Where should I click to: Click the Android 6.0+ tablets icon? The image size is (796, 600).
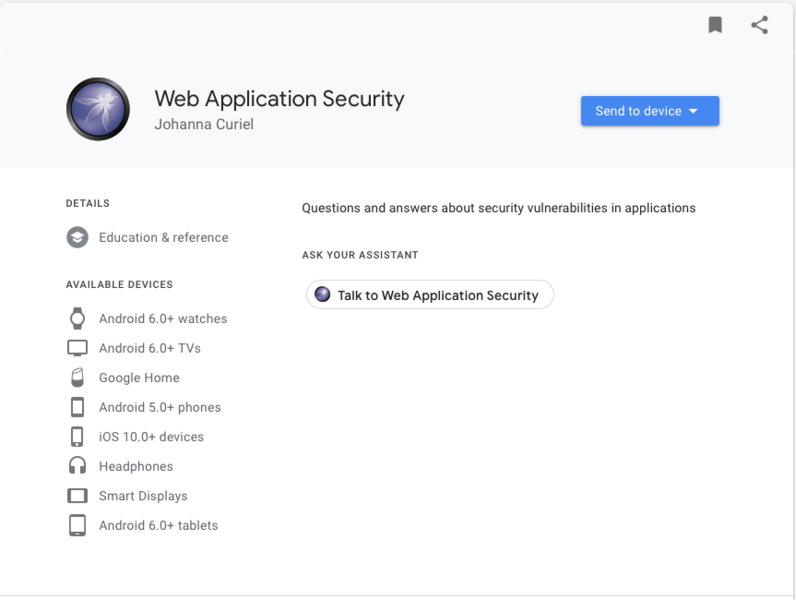click(77, 525)
